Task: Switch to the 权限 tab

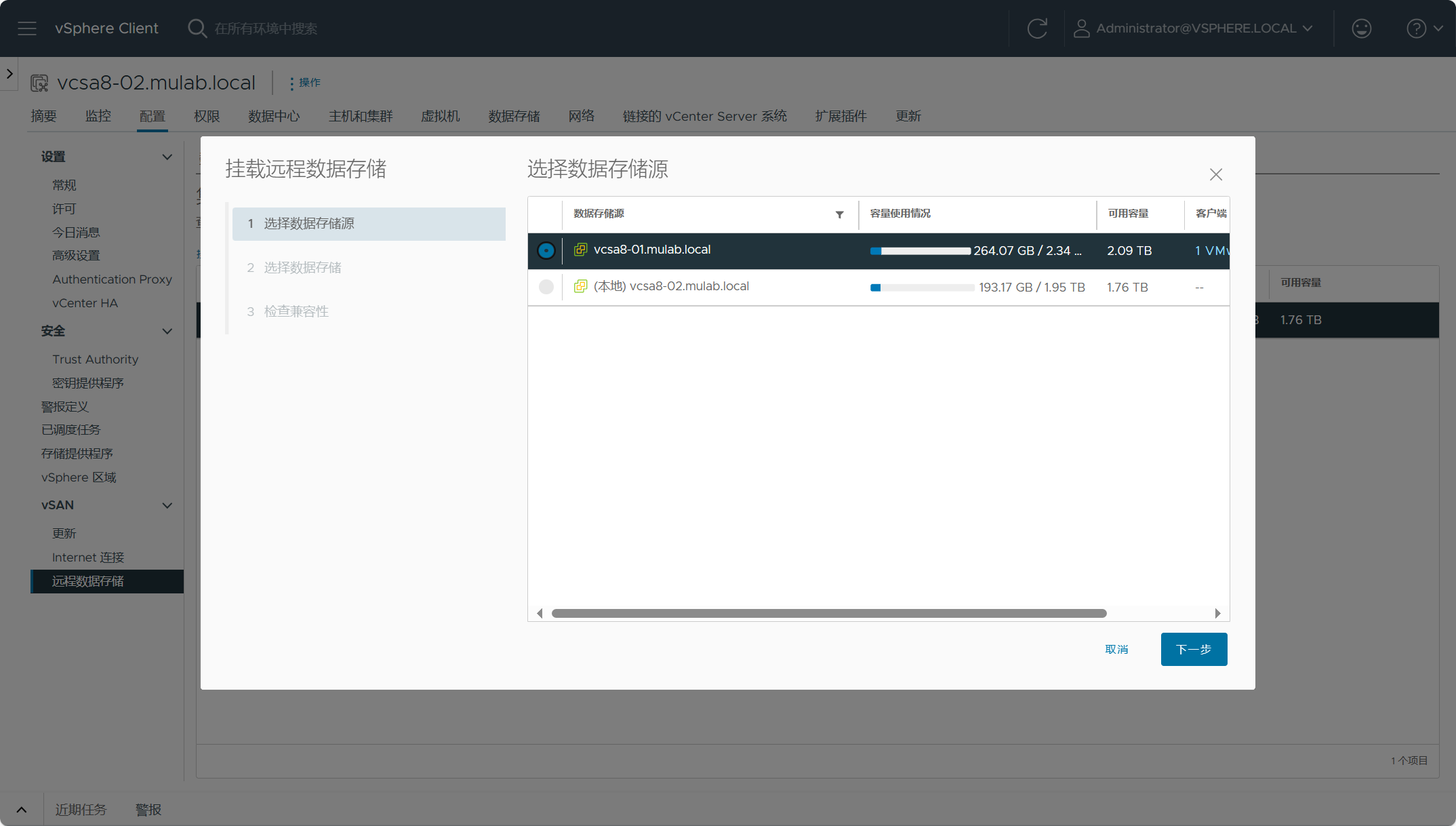Action: 207,116
